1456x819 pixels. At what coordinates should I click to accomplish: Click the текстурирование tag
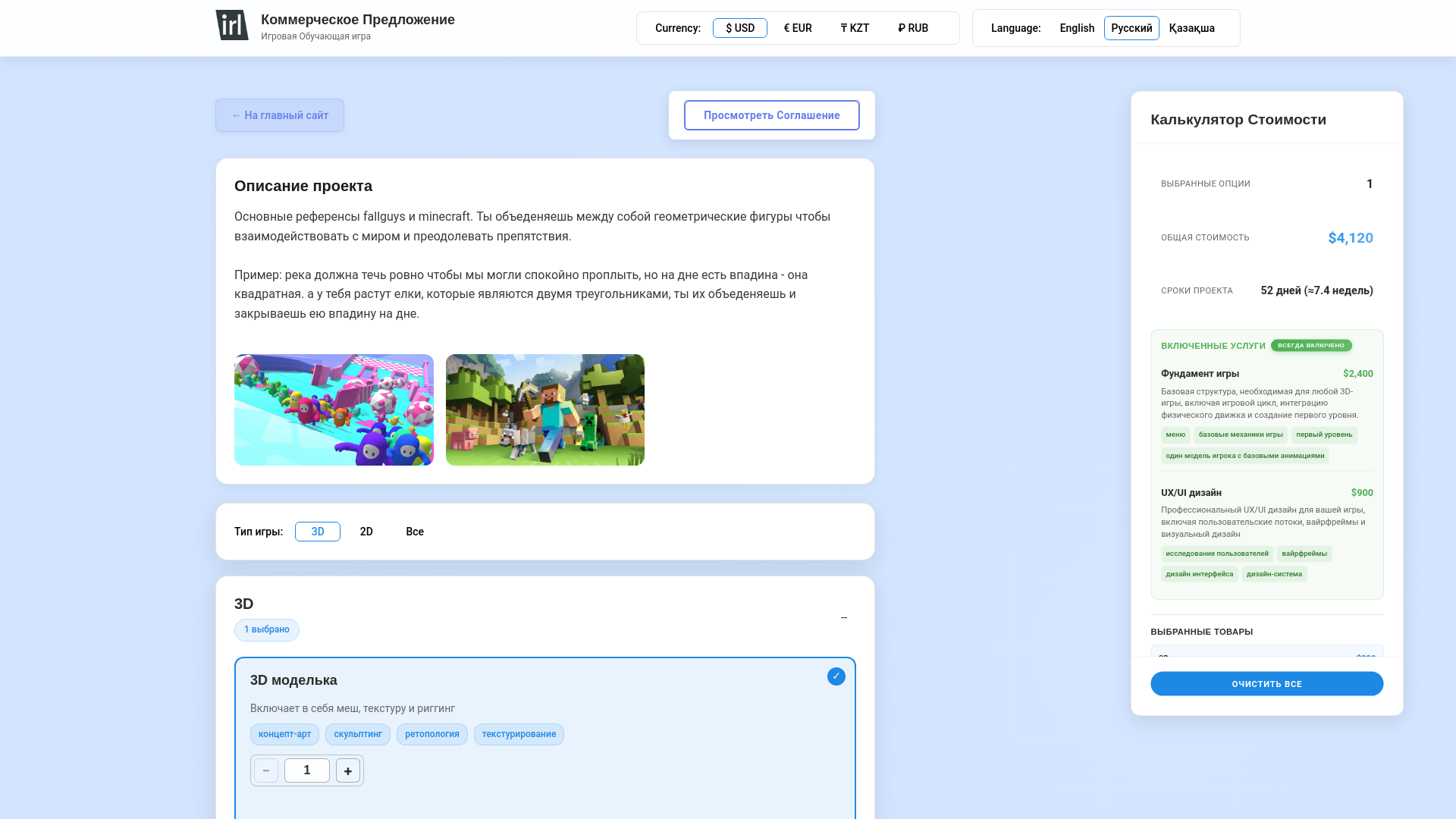(x=519, y=734)
